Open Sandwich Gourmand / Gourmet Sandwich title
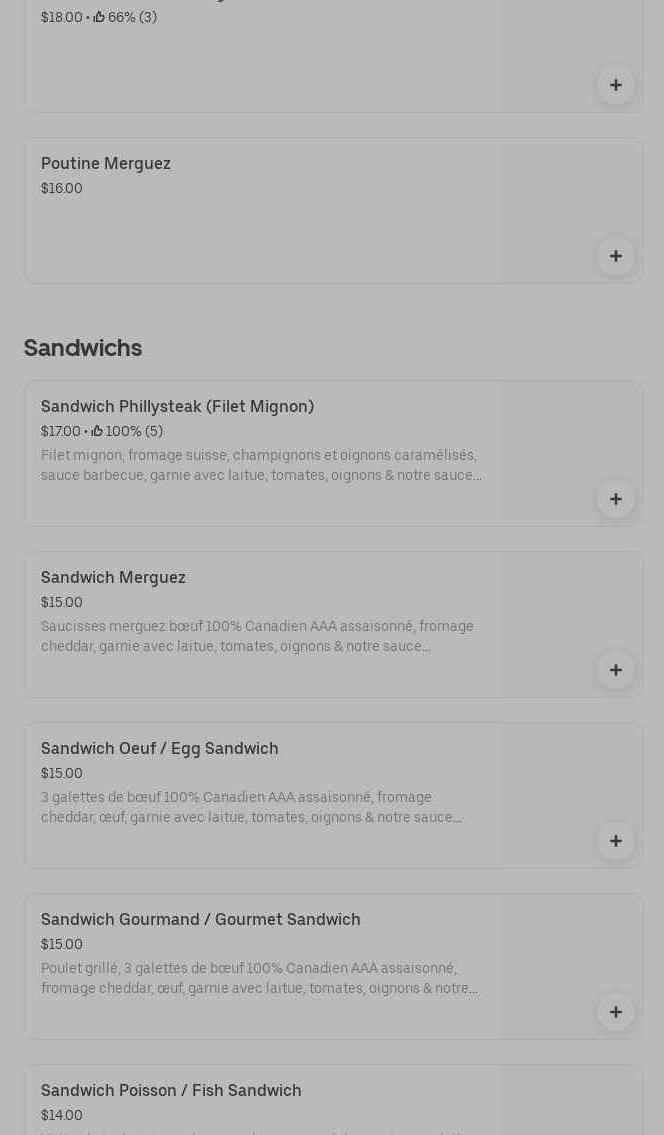 point(201,919)
